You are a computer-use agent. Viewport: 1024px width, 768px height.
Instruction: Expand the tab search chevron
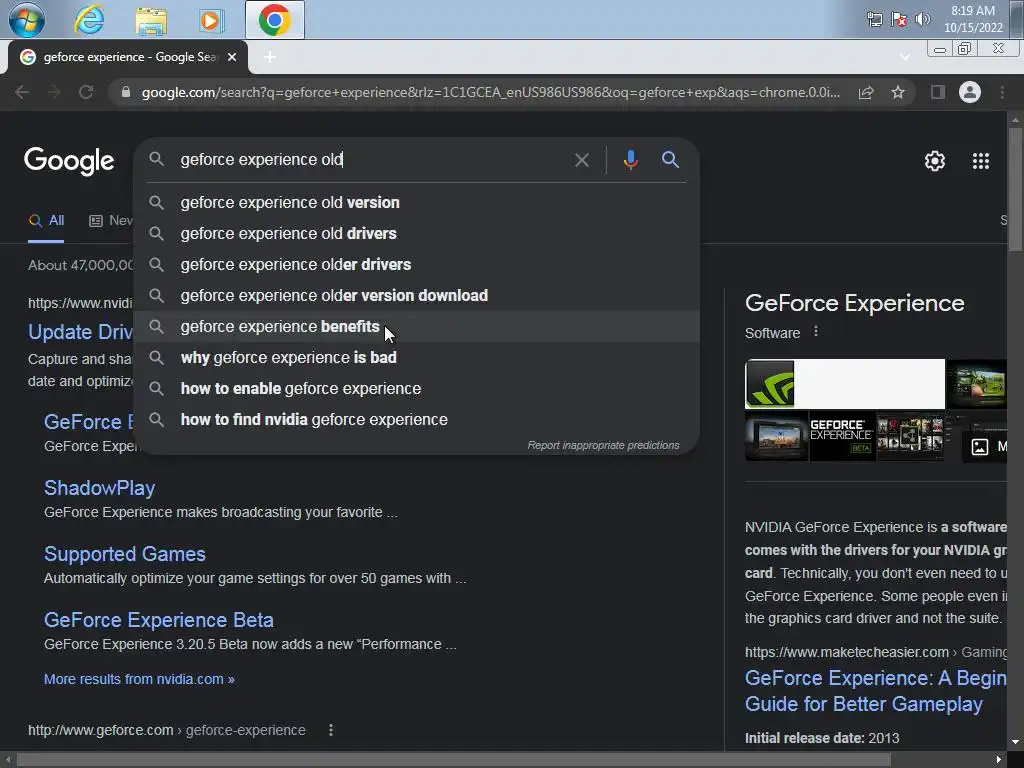coord(904,57)
